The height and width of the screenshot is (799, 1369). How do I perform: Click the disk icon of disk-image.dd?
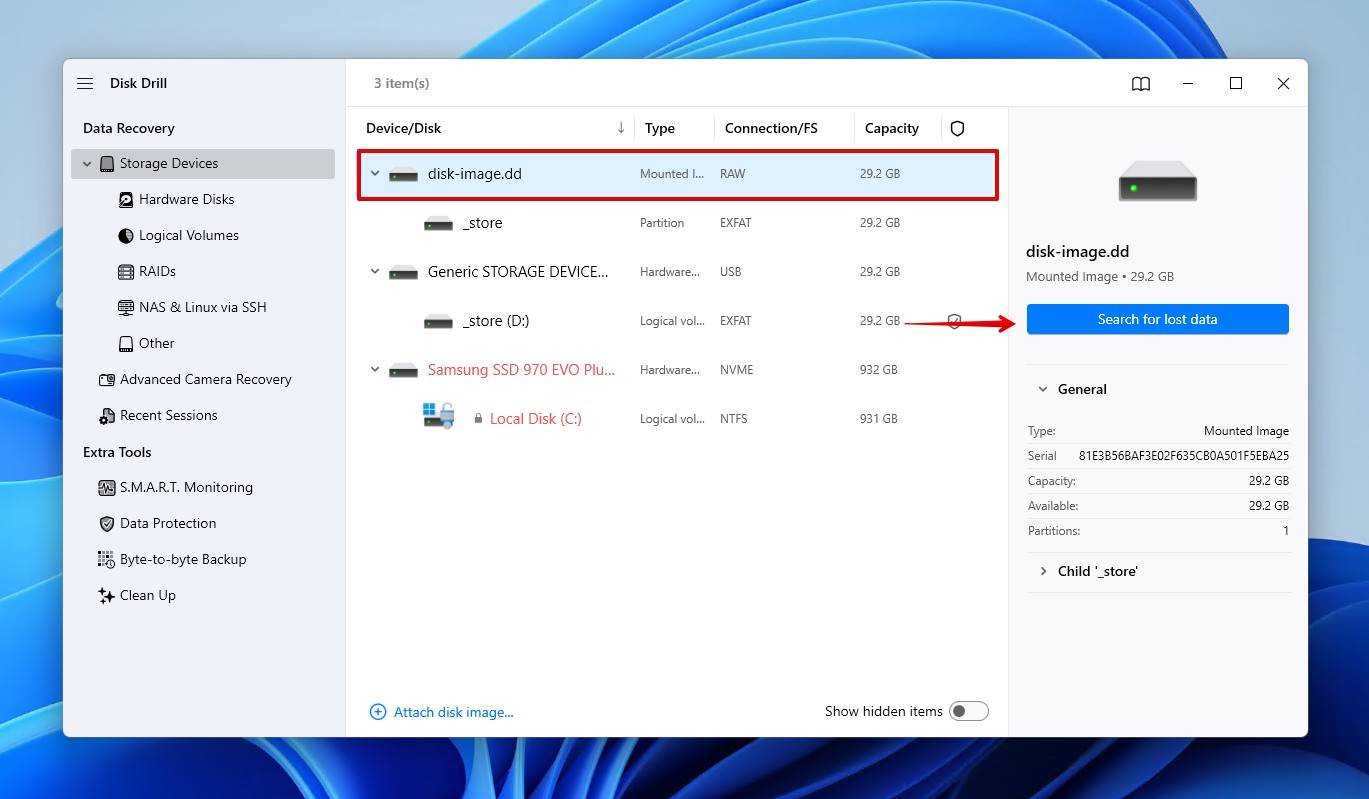point(404,175)
